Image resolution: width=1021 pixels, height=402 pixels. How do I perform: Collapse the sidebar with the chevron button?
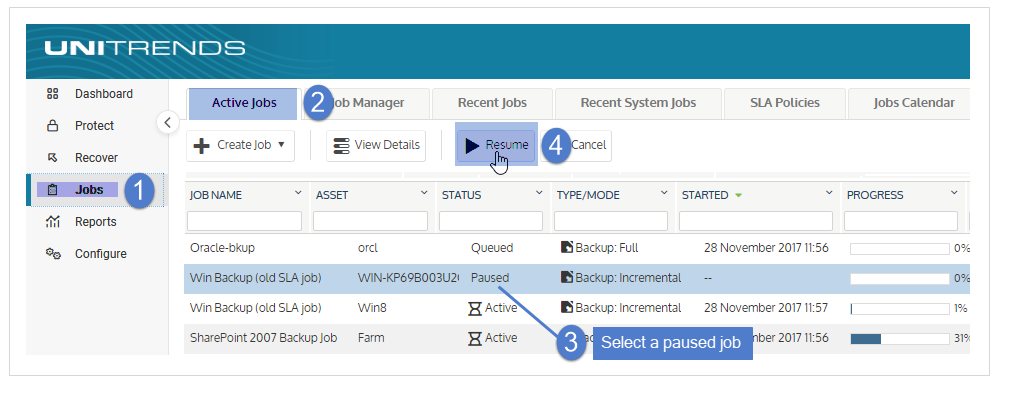[168, 122]
